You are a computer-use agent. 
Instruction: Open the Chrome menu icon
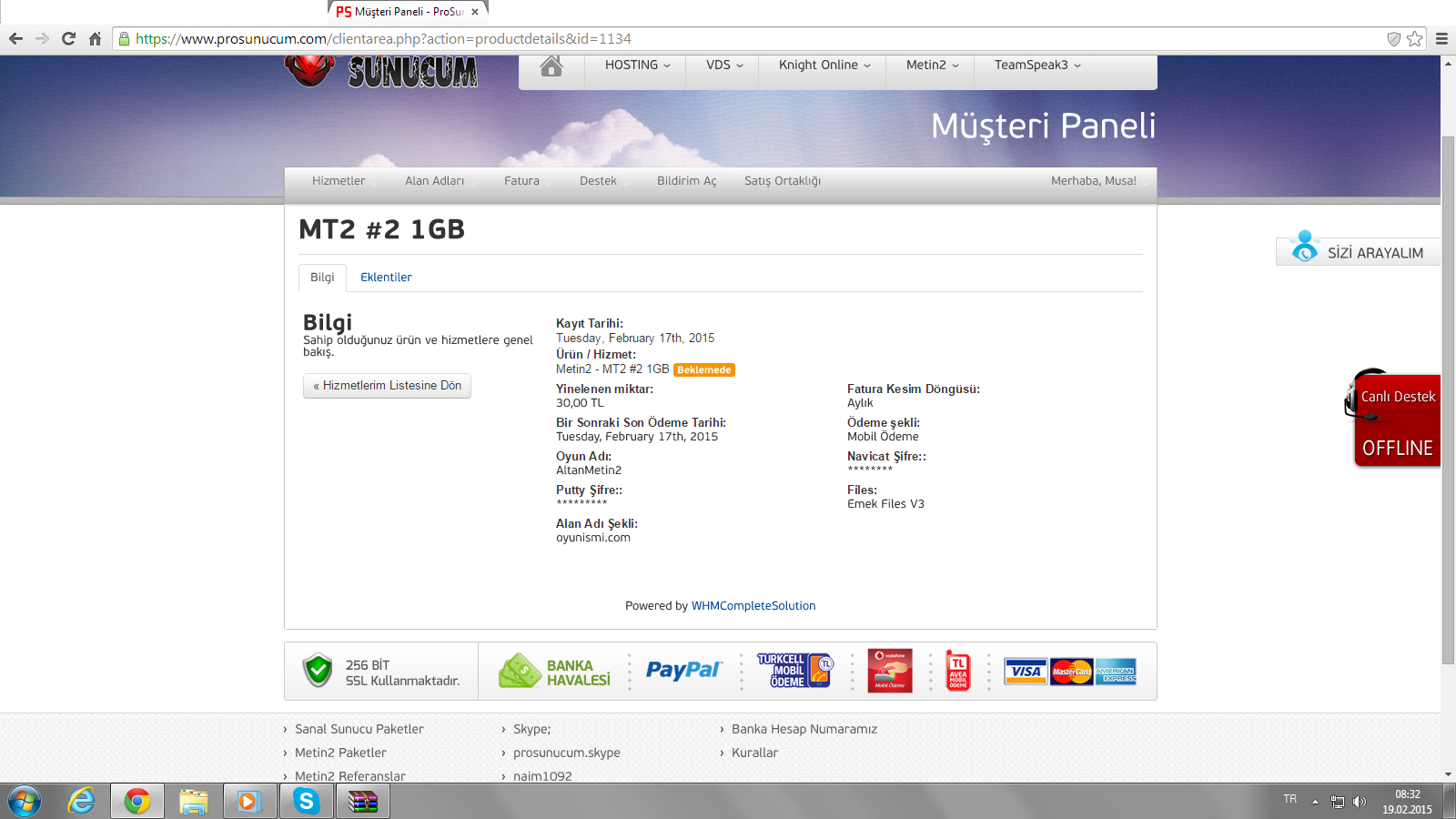[1441, 38]
